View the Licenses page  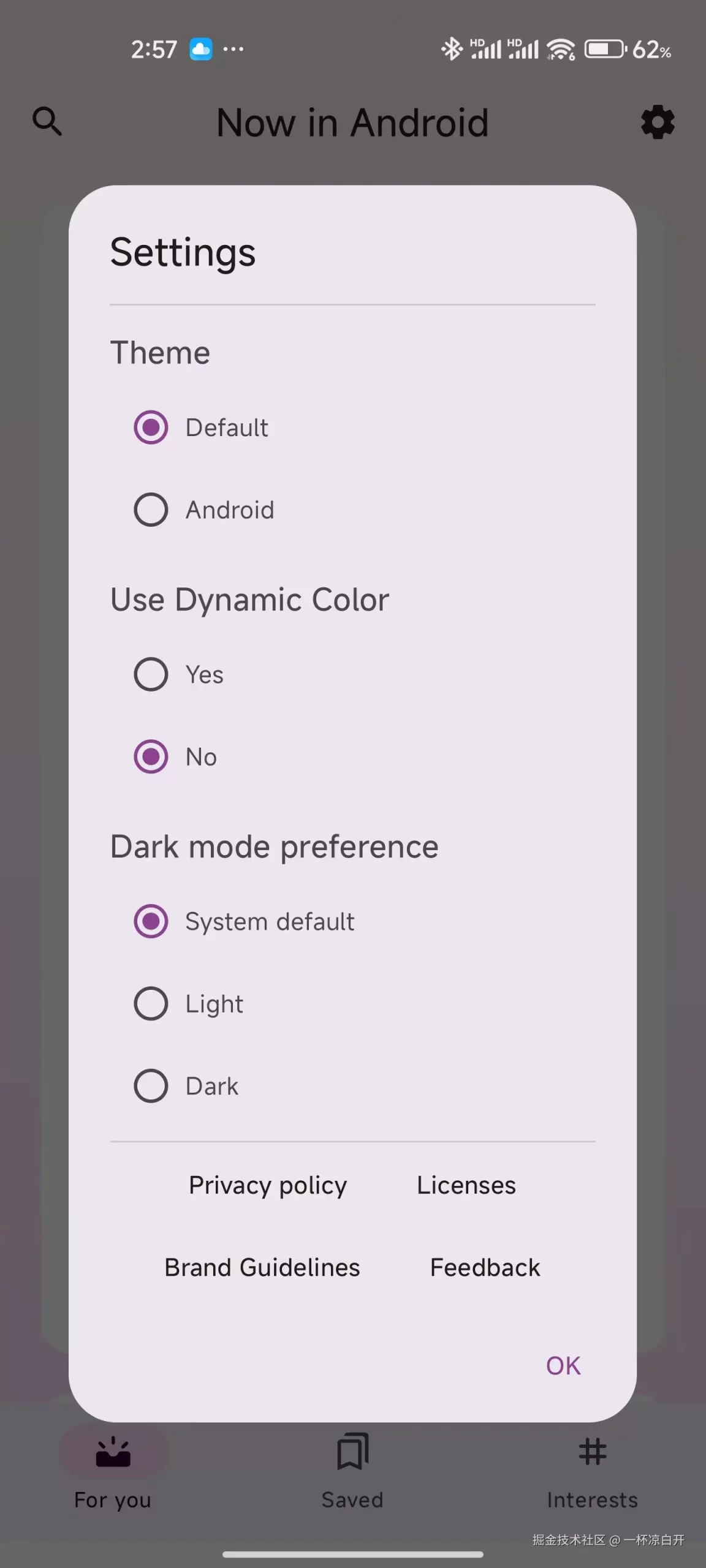tap(466, 1185)
